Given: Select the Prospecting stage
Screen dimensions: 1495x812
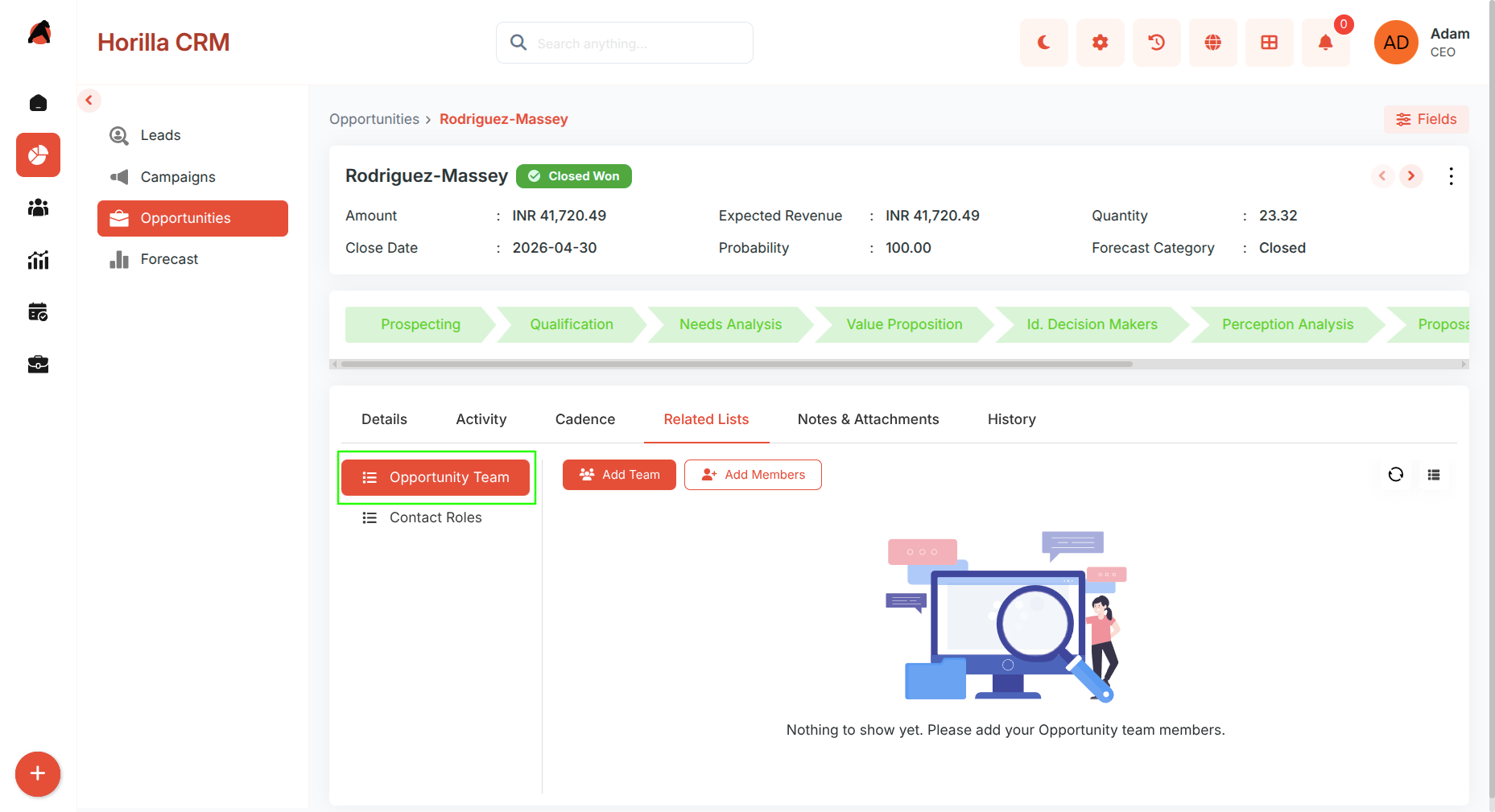Looking at the screenshot, I should click(x=420, y=324).
